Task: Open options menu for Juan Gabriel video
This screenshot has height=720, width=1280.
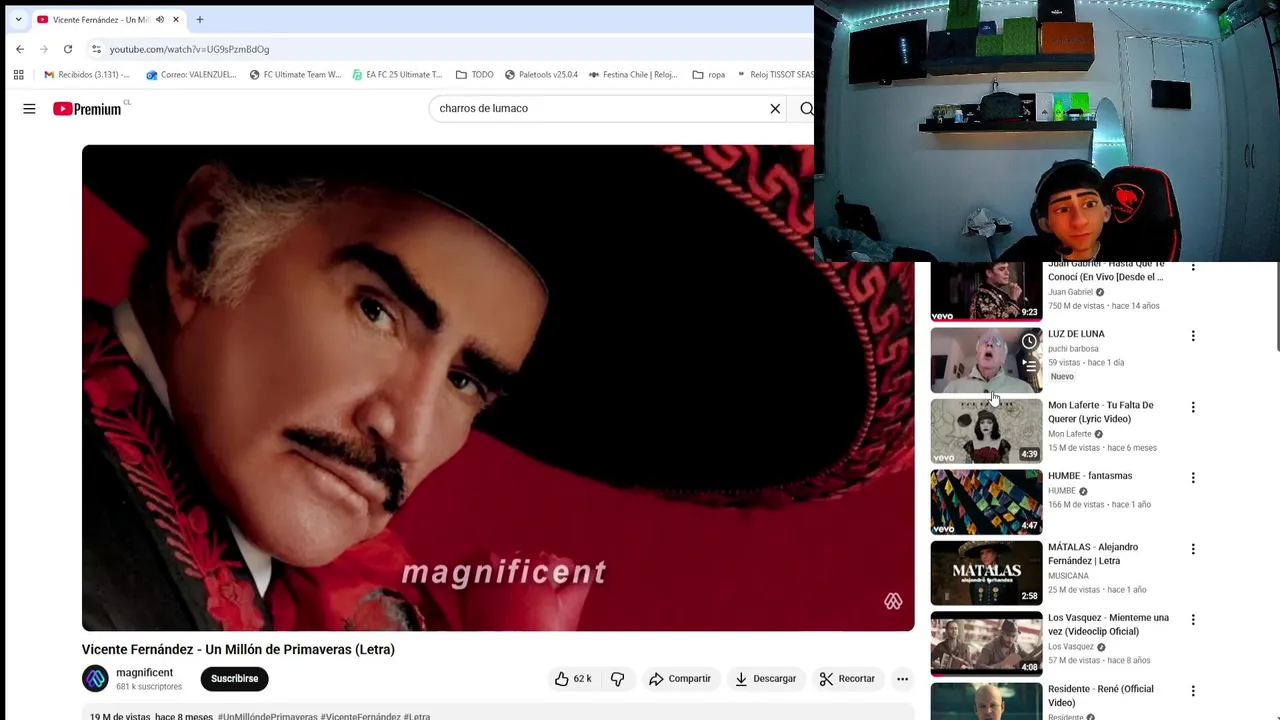Action: 1193,268
